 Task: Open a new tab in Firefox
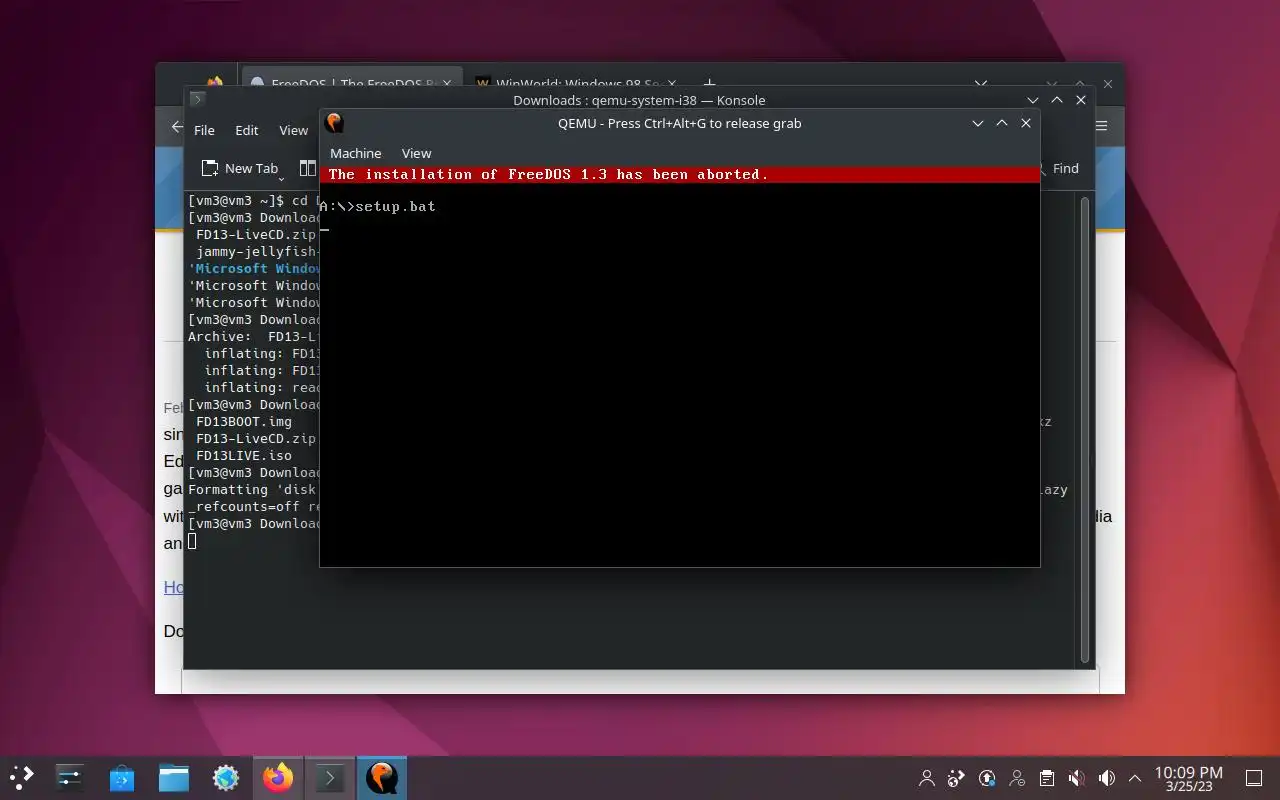(709, 84)
